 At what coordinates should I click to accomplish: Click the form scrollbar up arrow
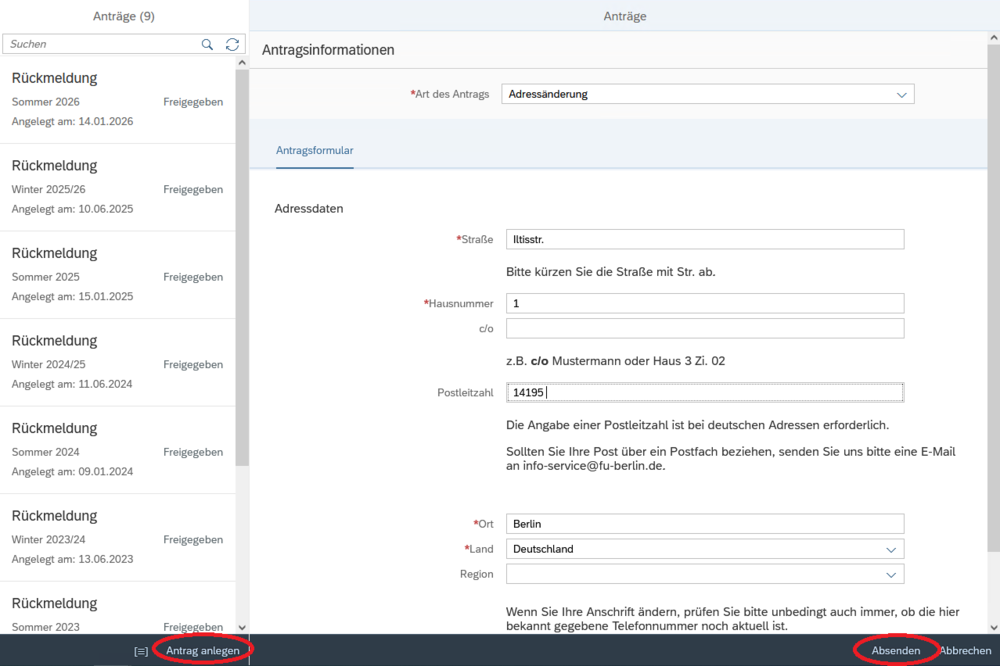pyautogui.click(x=994, y=38)
